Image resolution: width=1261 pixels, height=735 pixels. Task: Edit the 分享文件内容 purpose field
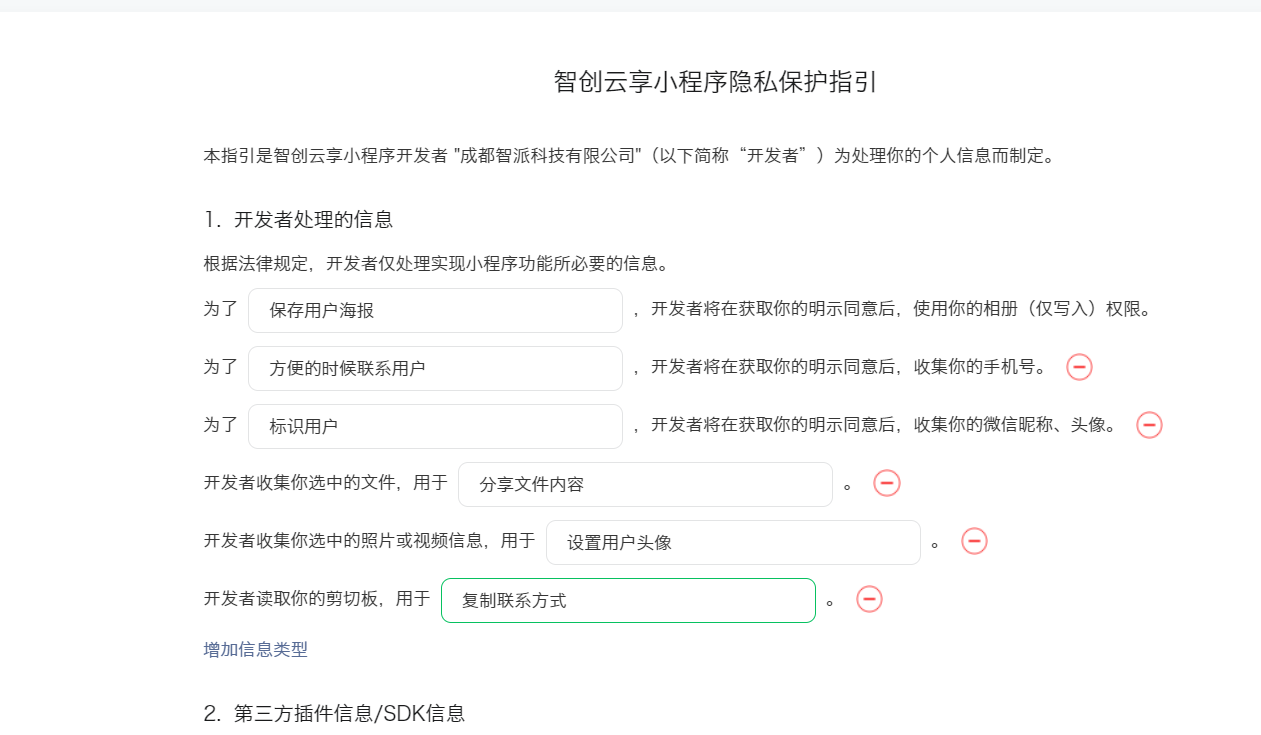click(645, 484)
